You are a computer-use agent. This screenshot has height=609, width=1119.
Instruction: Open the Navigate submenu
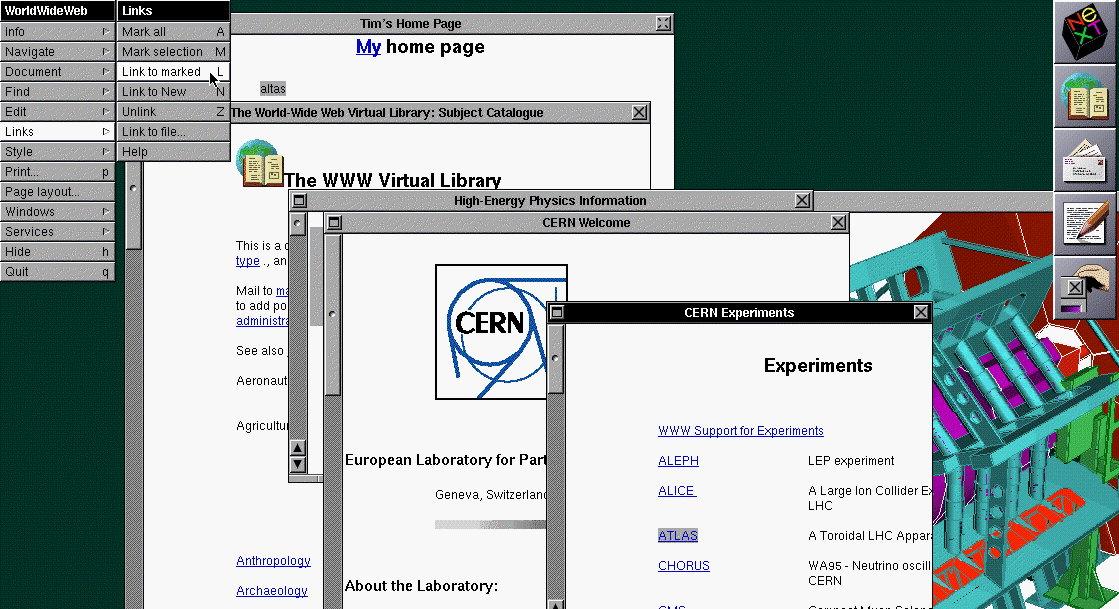57,51
